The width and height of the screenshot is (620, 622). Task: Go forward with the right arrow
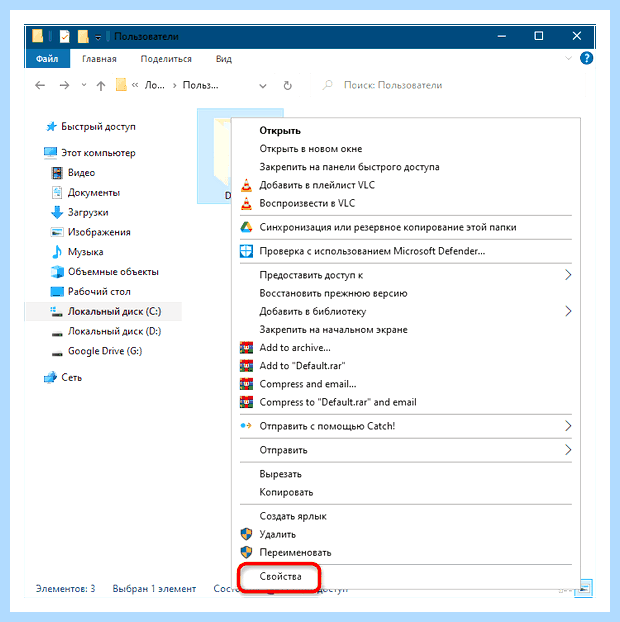pos(64,85)
